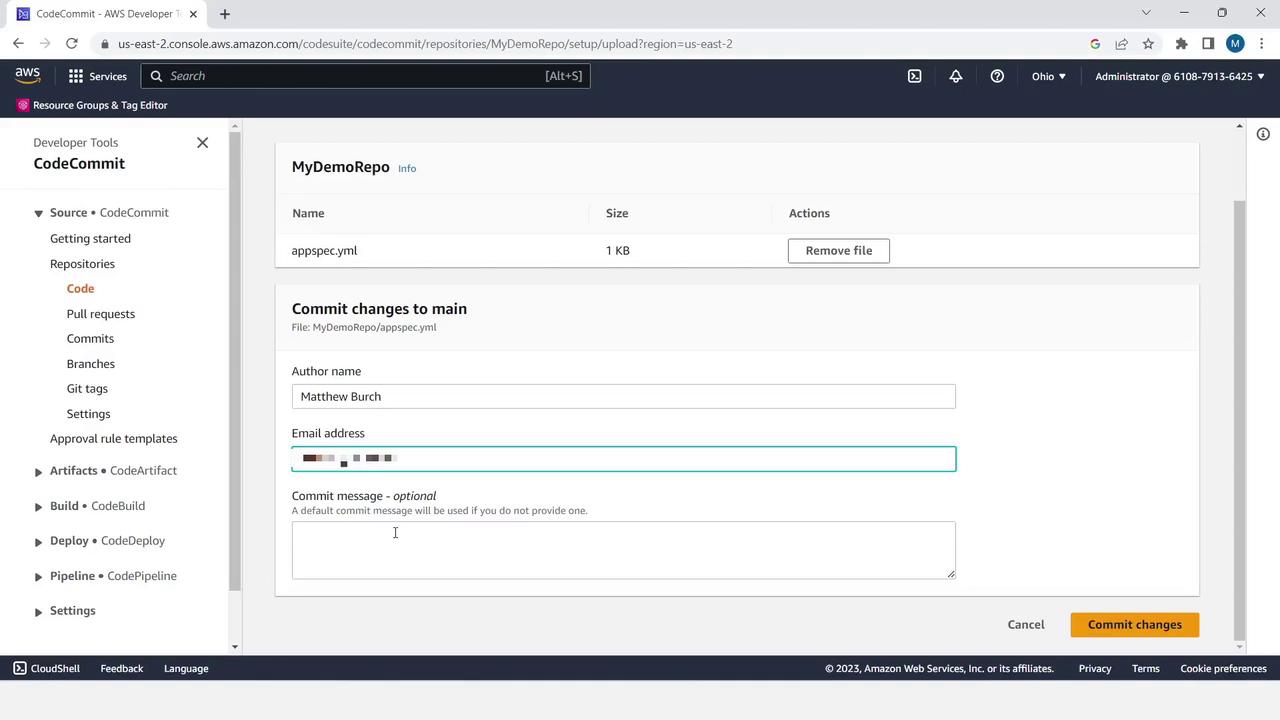
Task: Open the tab search chevron
Action: coord(1146,13)
